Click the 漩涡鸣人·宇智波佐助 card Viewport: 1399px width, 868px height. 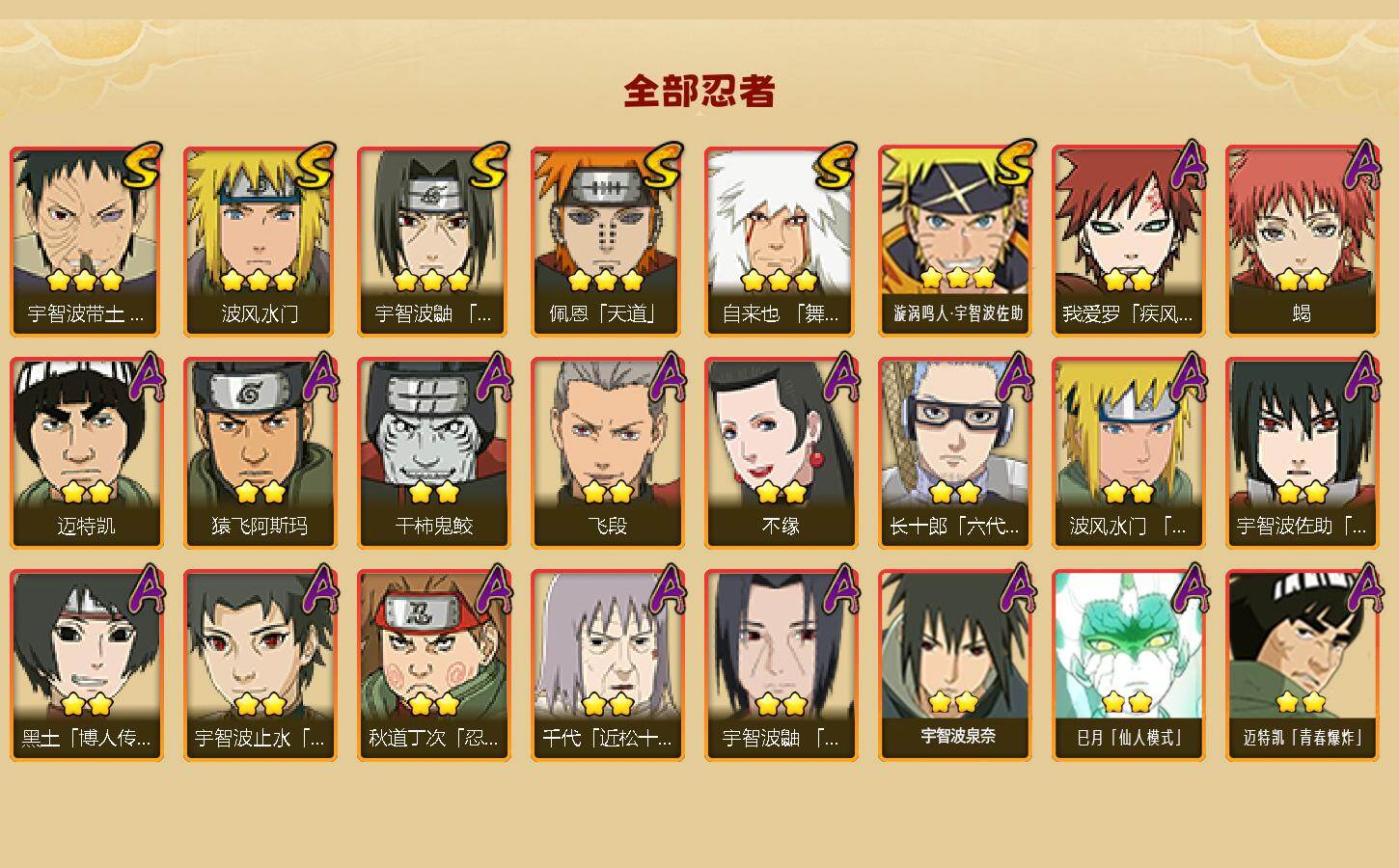tap(954, 240)
